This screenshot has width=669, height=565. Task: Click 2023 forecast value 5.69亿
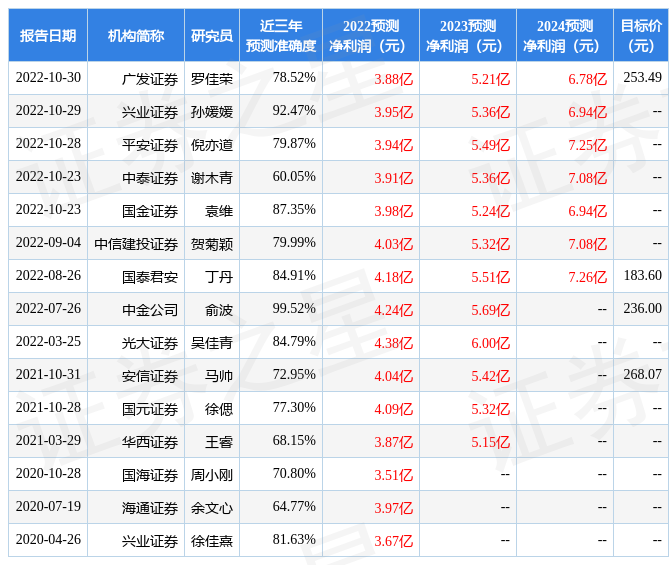tap(490, 310)
